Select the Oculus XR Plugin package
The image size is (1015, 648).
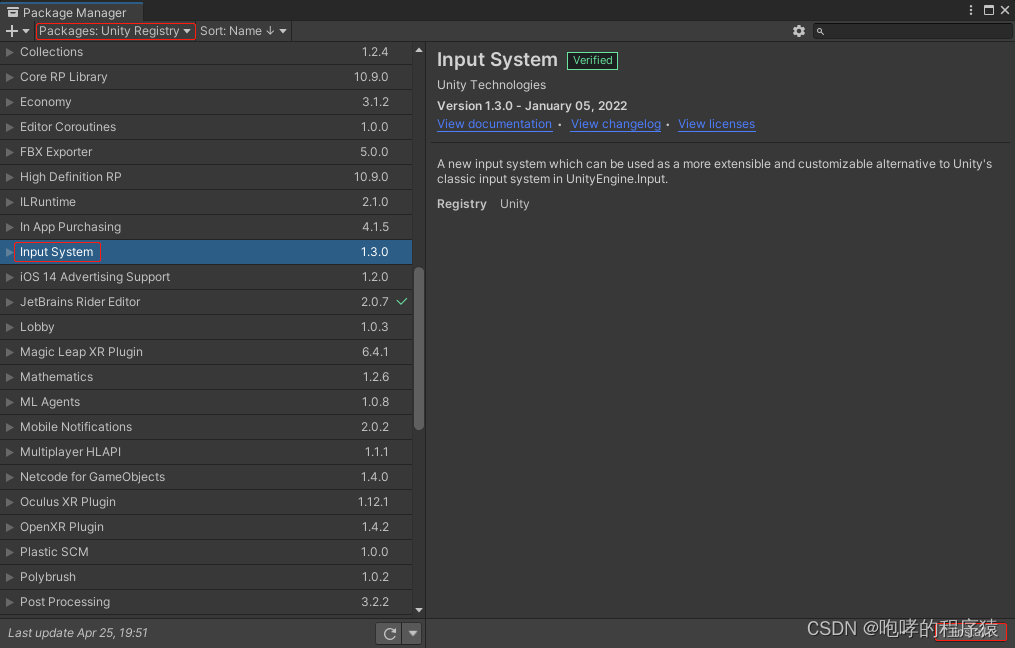206,502
